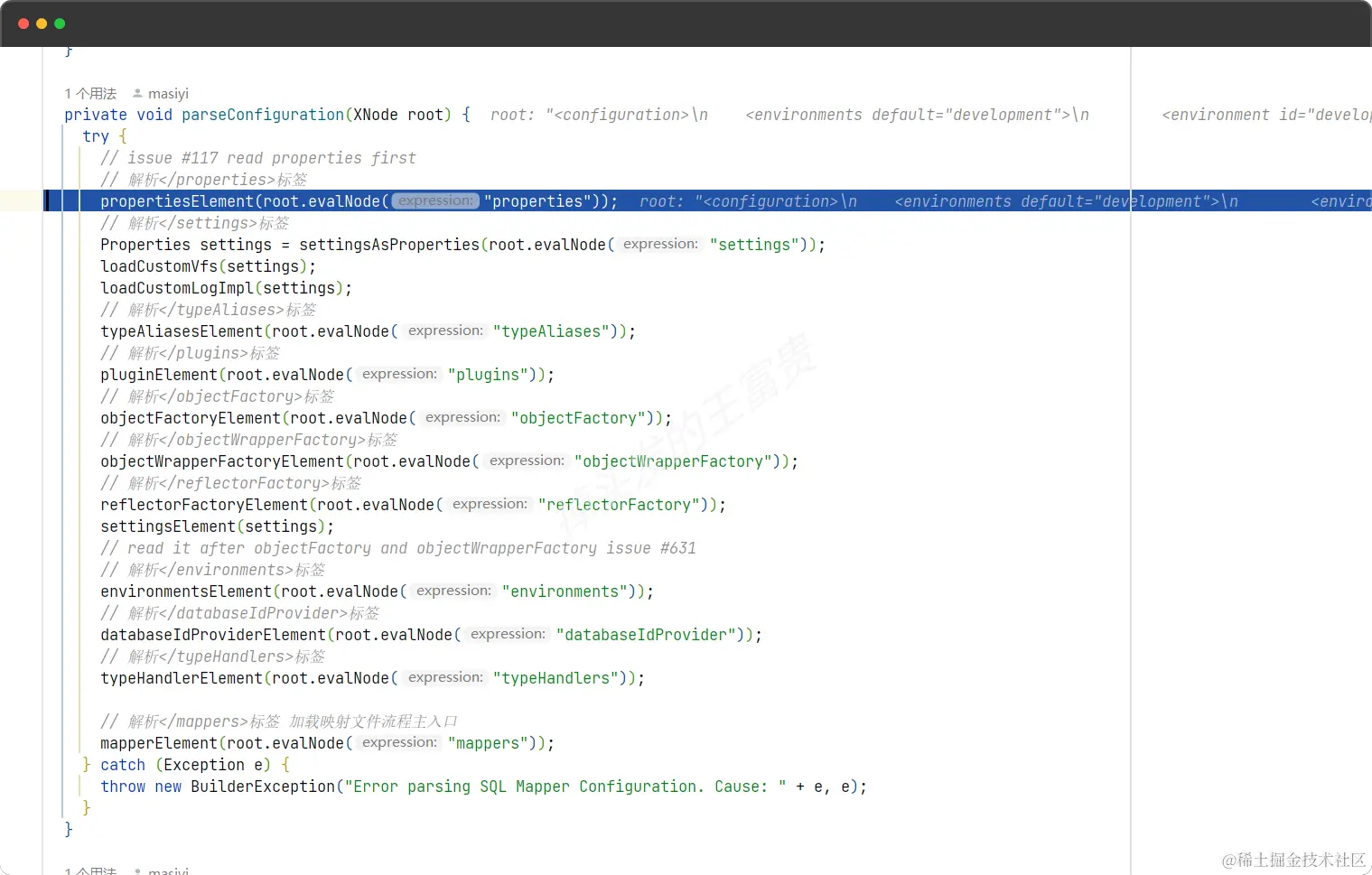Select the highlighted propertiesElement call line

[x=708, y=201]
